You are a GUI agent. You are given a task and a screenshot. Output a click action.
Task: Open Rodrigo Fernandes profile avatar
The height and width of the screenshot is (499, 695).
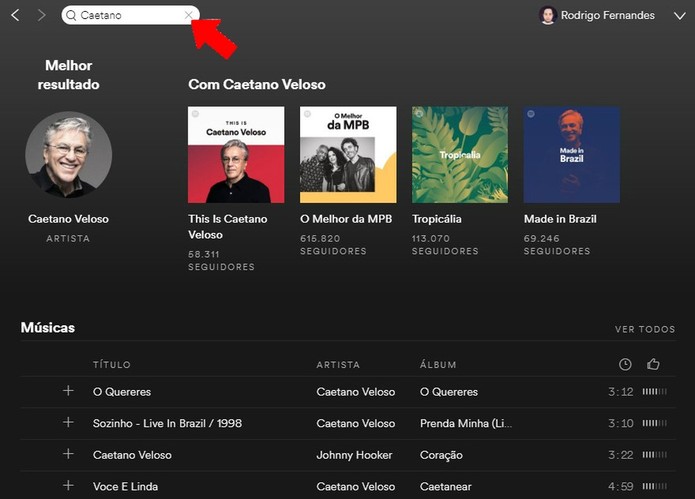(x=548, y=15)
